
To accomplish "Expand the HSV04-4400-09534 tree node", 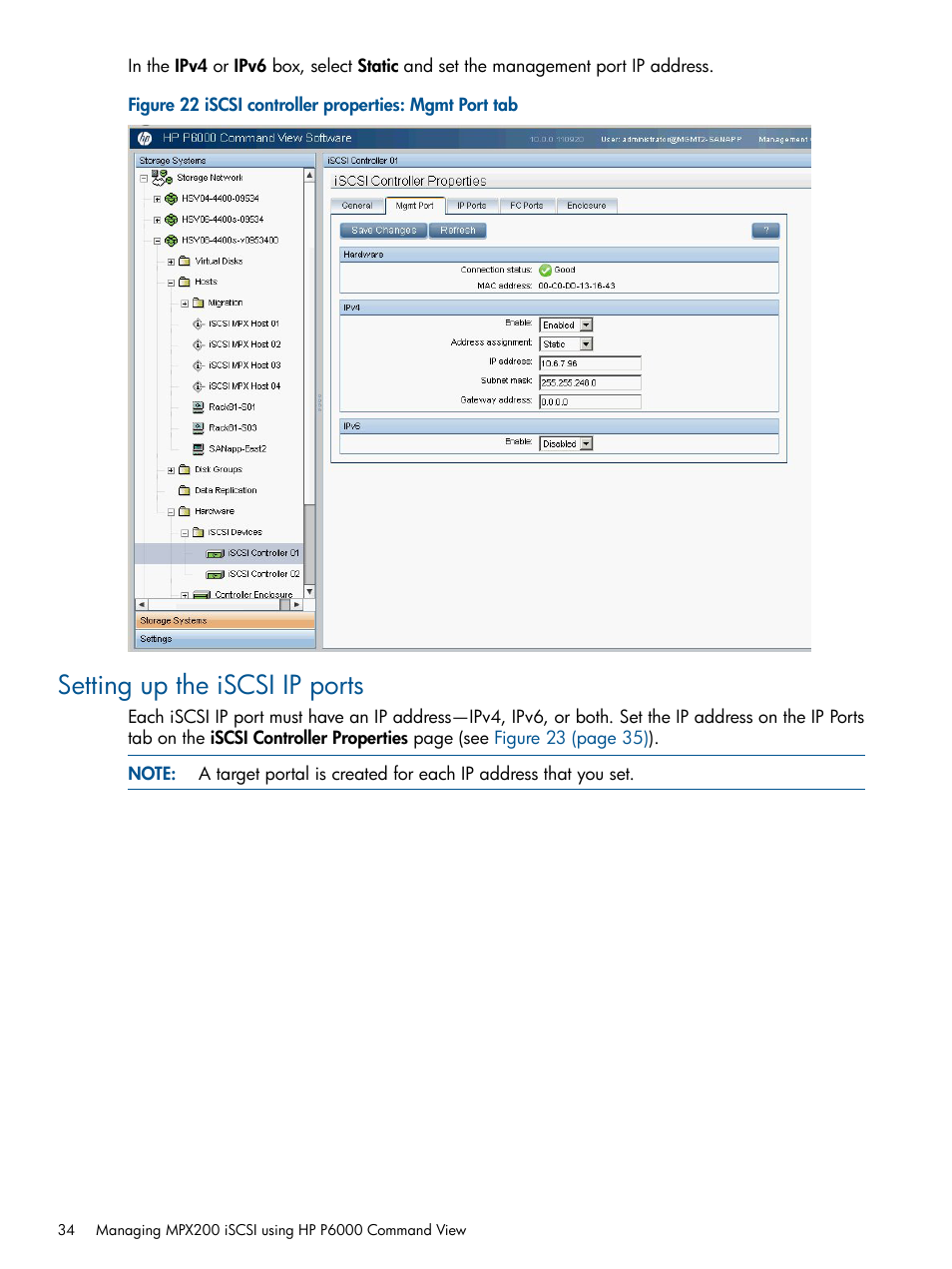I will [x=157, y=200].
